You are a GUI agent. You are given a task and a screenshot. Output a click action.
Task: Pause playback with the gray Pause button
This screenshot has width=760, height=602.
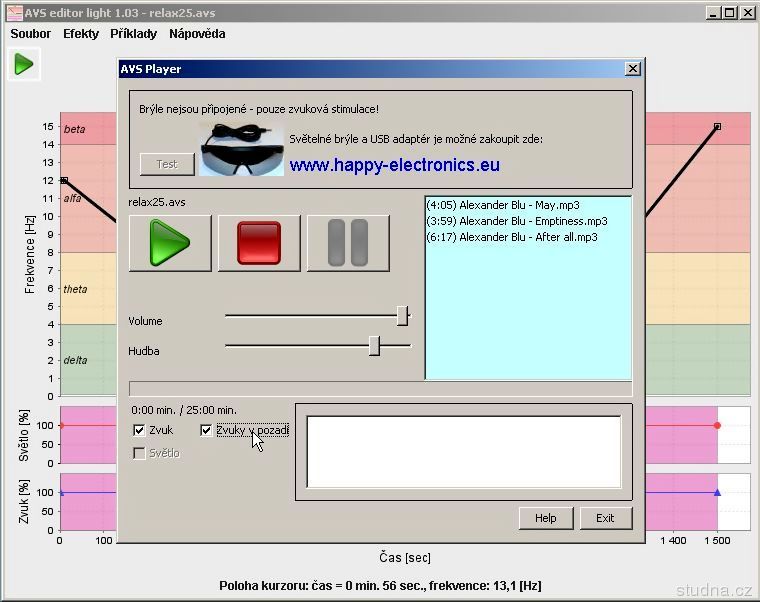tap(348, 243)
